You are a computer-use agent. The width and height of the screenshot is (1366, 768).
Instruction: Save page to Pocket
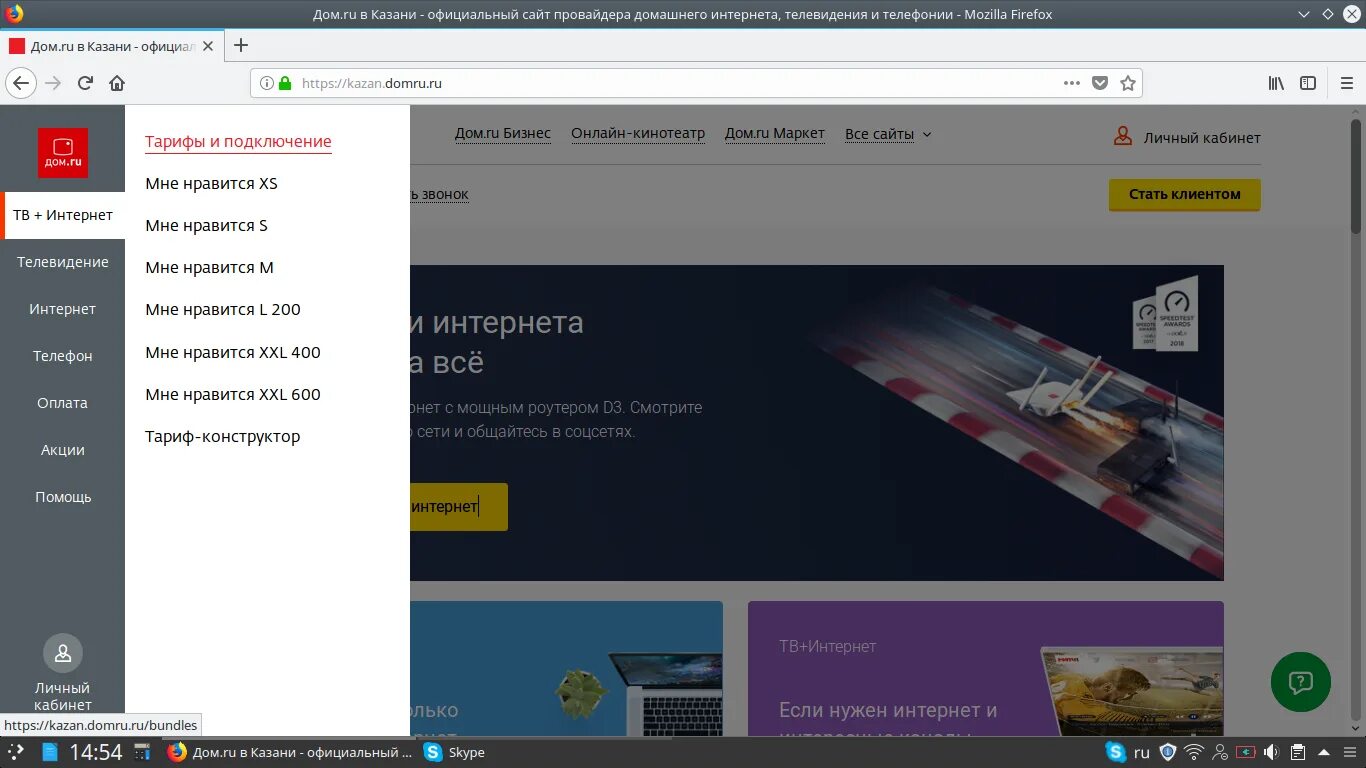(x=1100, y=83)
